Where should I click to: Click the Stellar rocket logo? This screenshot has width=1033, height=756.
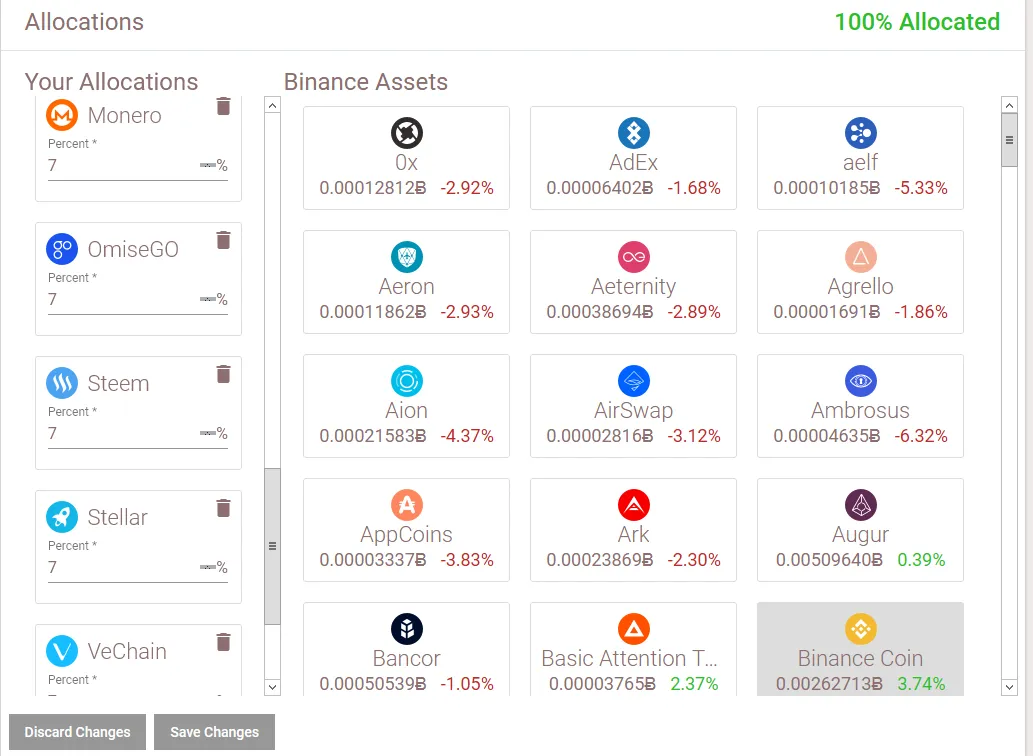point(62,517)
